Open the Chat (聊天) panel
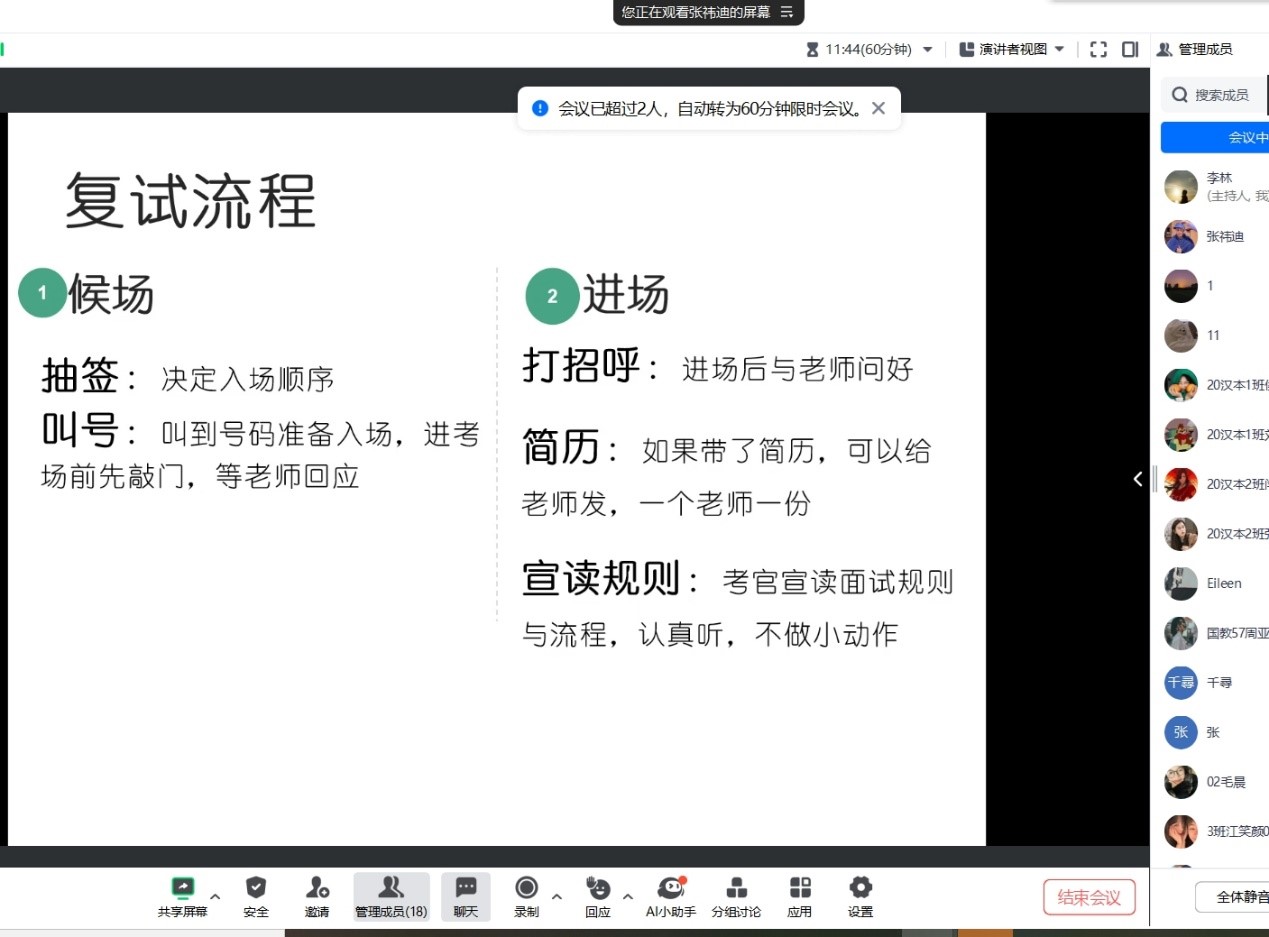The width and height of the screenshot is (1269, 937). (x=466, y=888)
